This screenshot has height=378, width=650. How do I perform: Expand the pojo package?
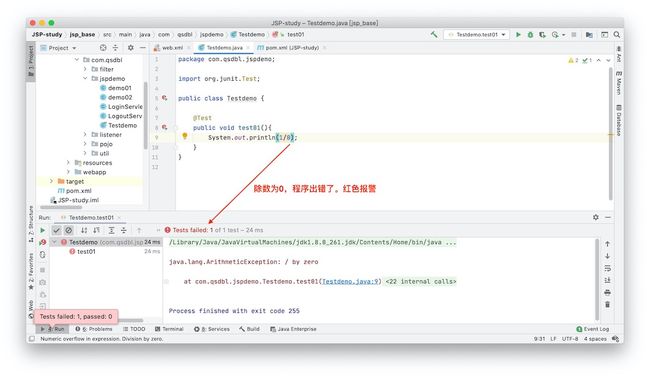pyautogui.click(x=85, y=144)
